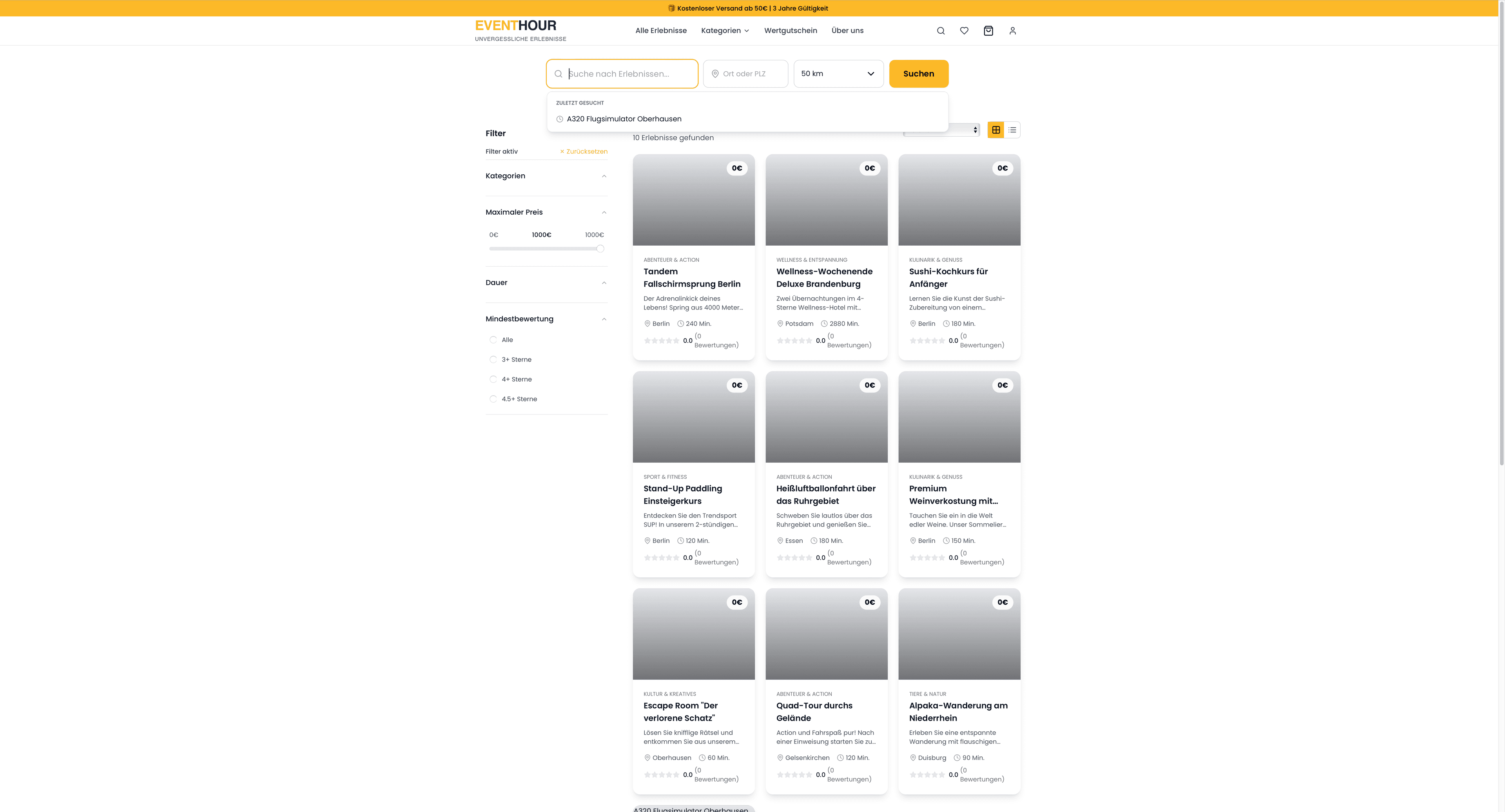The width and height of the screenshot is (1505, 812).
Task: Collapse the Dauer filter section
Action: (x=604, y=282)
